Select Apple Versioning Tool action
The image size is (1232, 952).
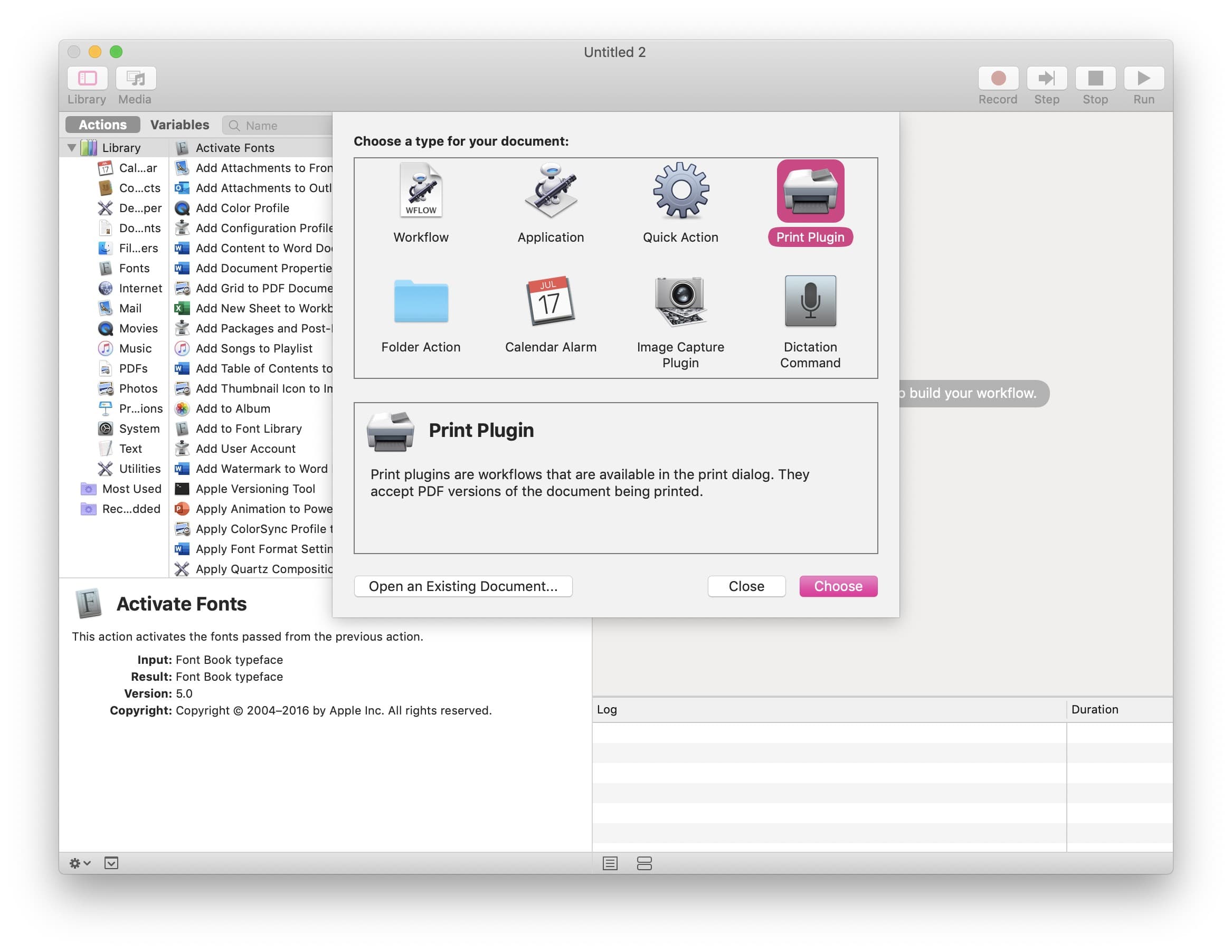252,489
